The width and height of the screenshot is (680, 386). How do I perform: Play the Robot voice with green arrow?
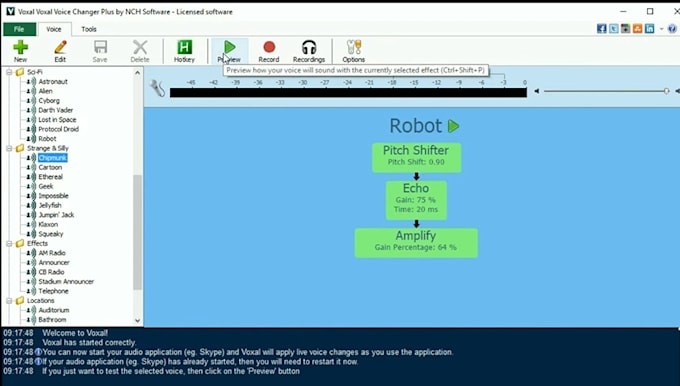pos(454,126)
